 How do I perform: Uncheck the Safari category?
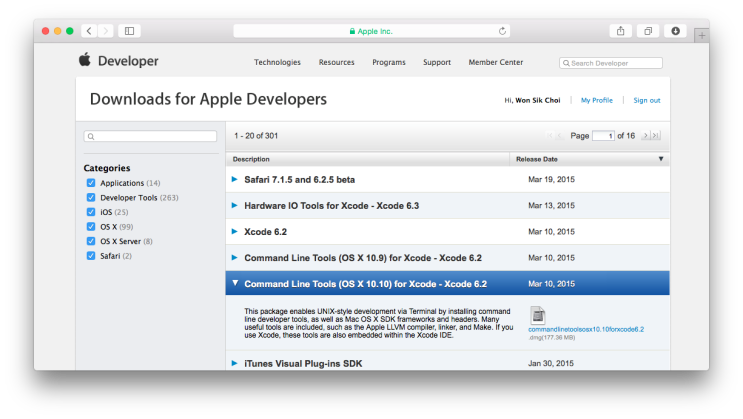pos(91,255)
